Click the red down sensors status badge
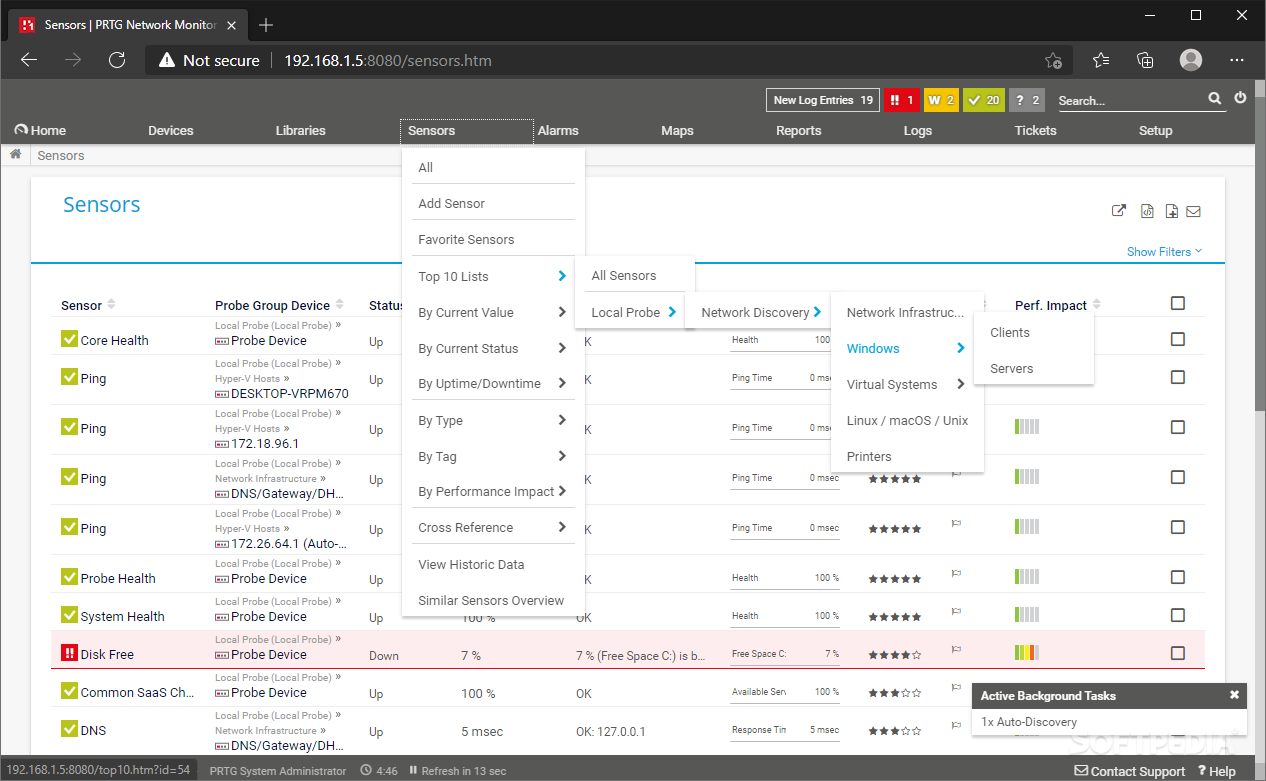This screenshot has height=781, width=1266. (x=901, y=100)
